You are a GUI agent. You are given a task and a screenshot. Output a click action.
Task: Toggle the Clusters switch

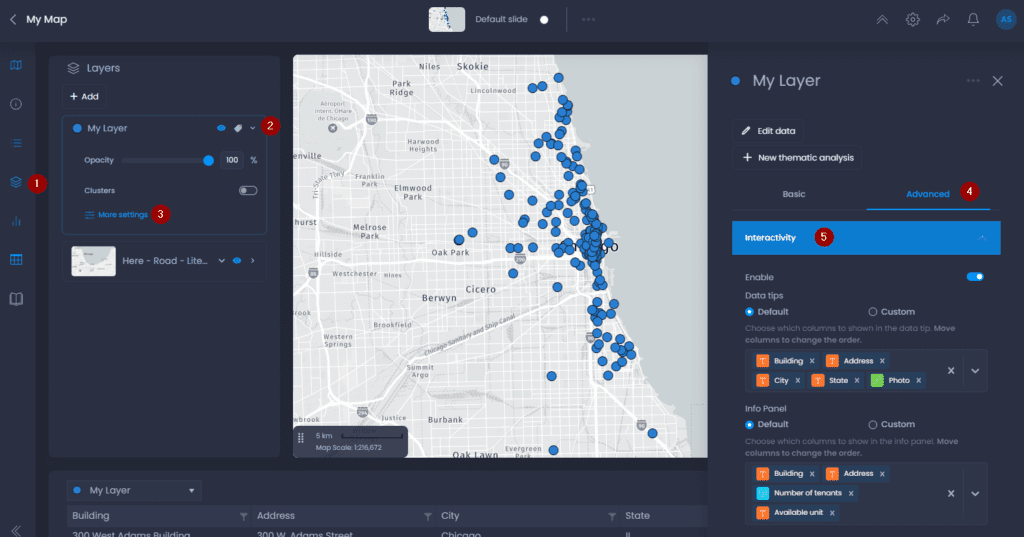pos(248,191)
